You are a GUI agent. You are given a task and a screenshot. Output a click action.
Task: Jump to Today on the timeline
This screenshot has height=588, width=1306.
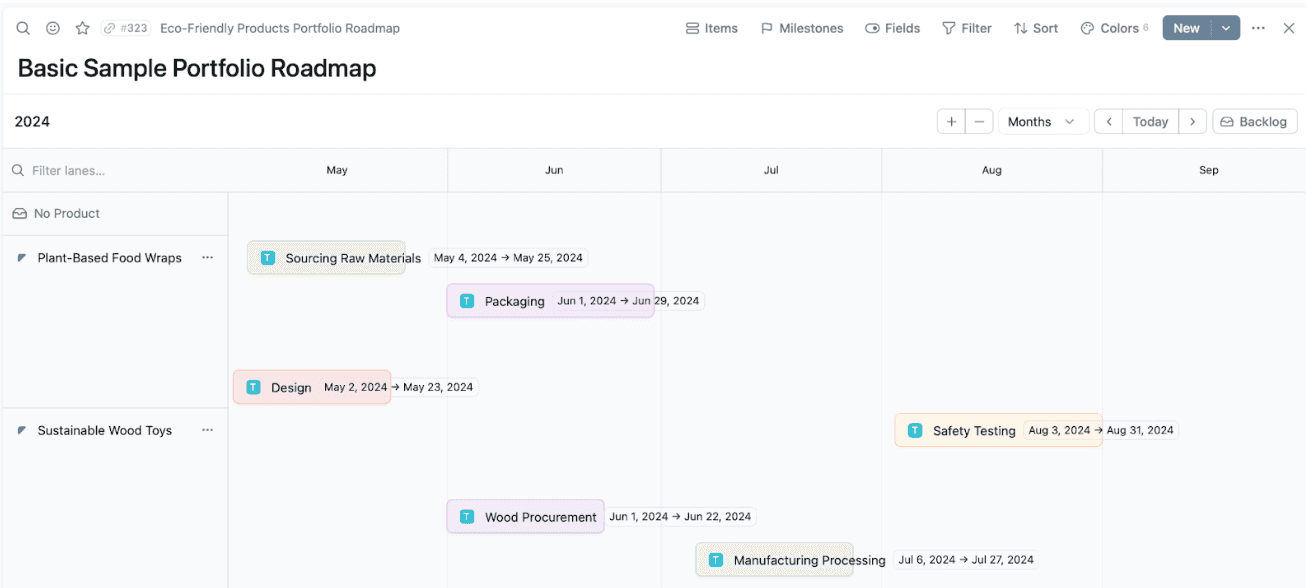(1150, 121)
